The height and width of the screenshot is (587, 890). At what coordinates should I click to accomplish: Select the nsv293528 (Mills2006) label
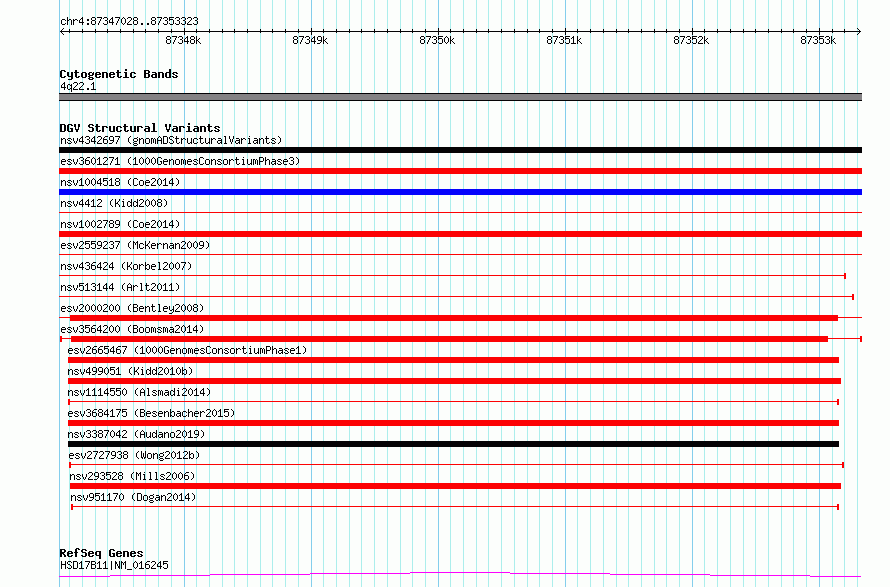tap(132, 476)
